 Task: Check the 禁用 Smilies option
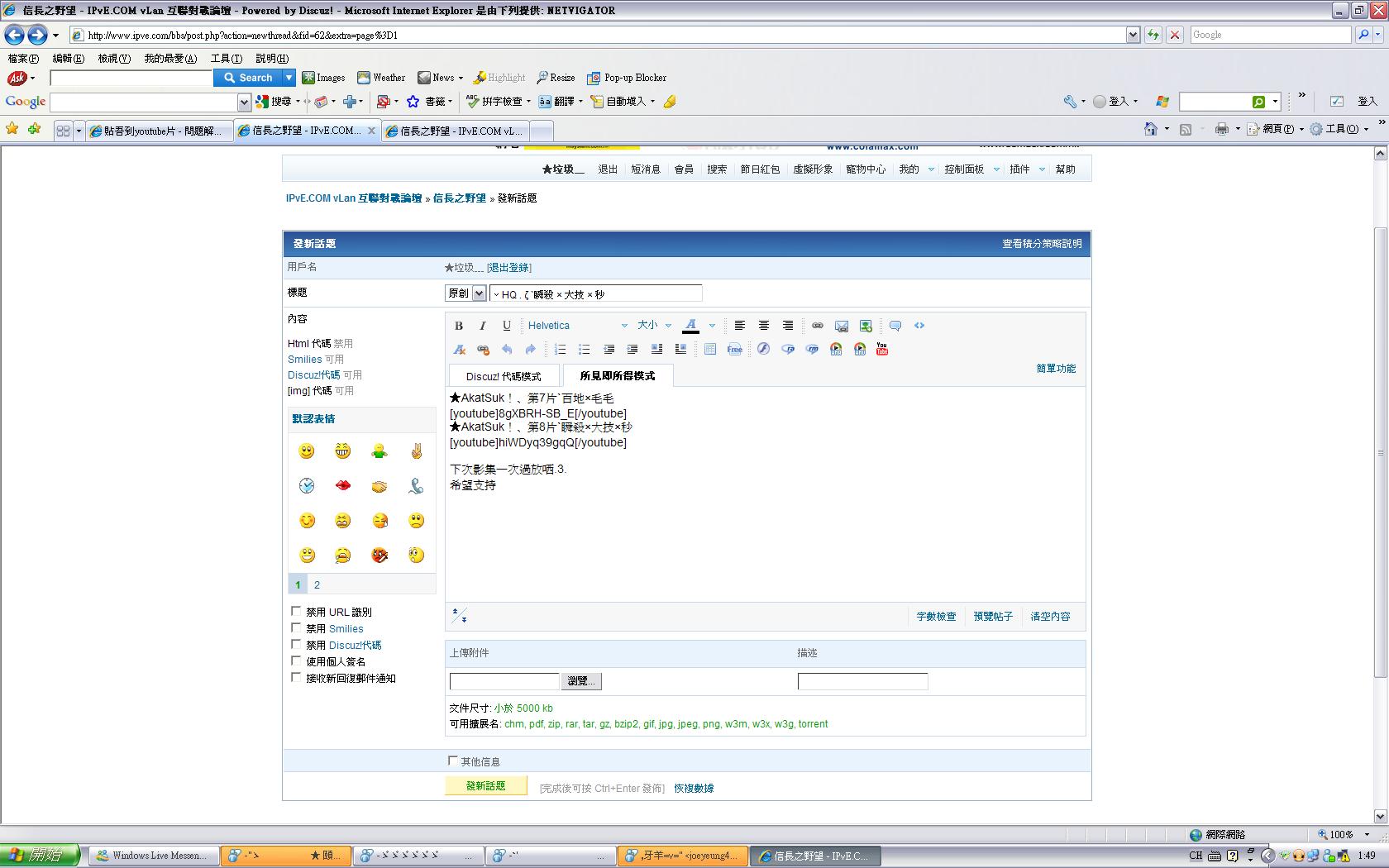(296, 628)
